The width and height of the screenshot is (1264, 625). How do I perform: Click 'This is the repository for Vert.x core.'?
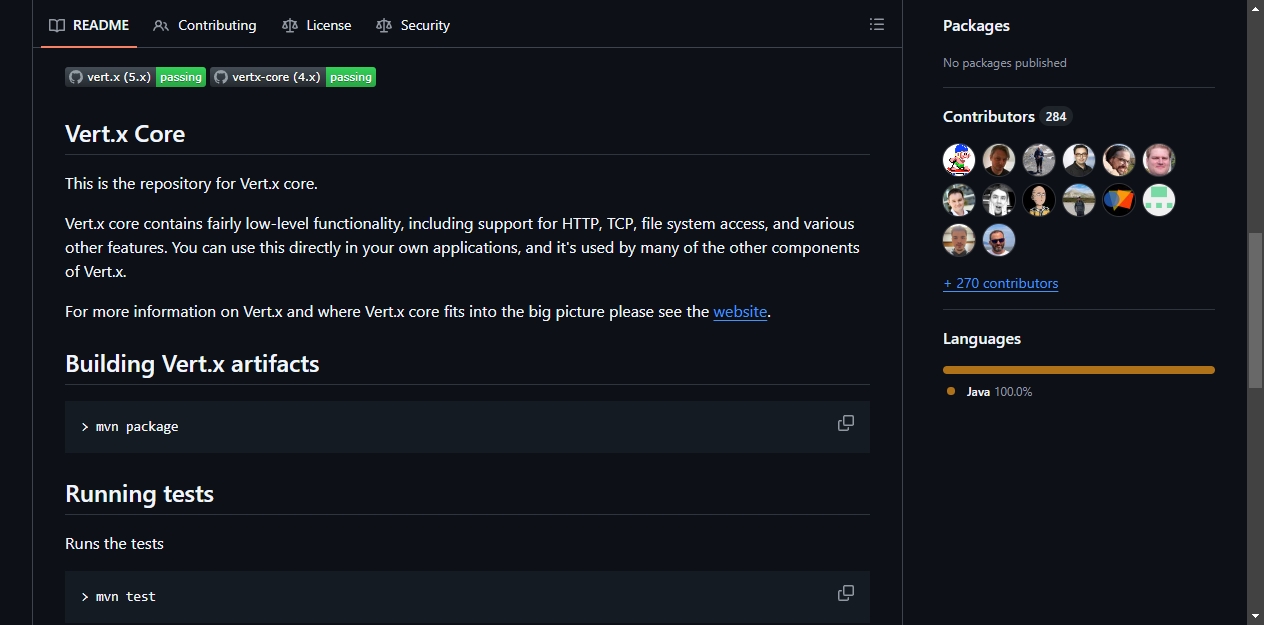pos(191,184)
